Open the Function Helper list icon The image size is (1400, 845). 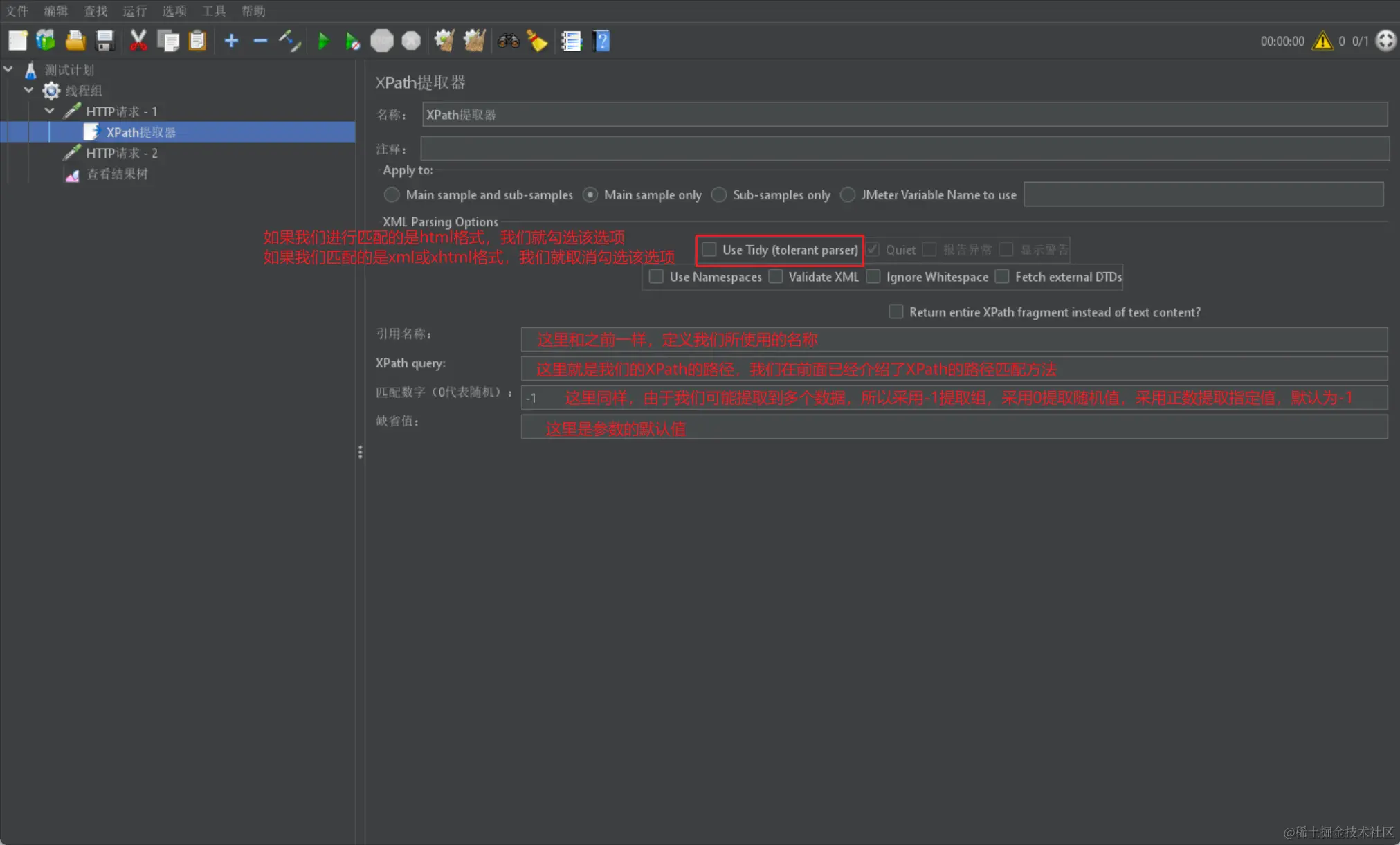[x=571, y=41]
